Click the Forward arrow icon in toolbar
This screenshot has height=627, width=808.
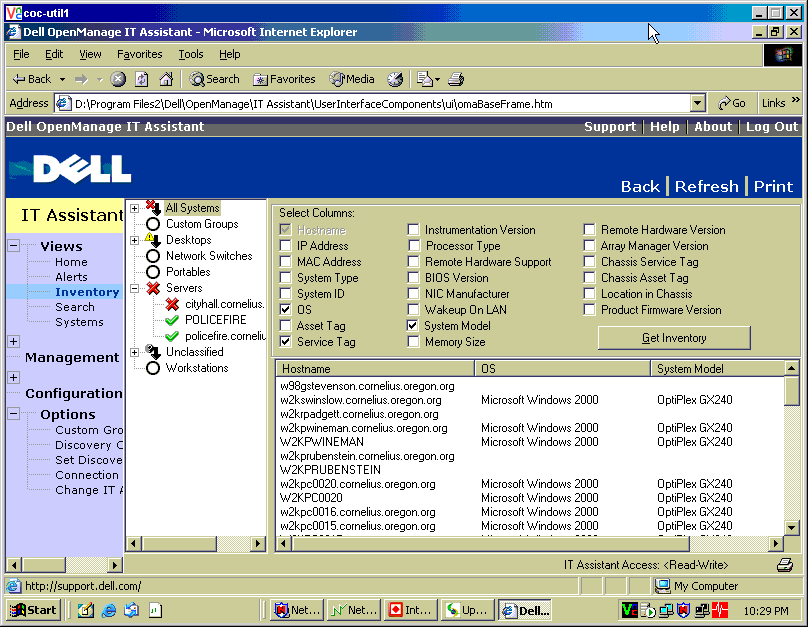[x=81, y=79]
